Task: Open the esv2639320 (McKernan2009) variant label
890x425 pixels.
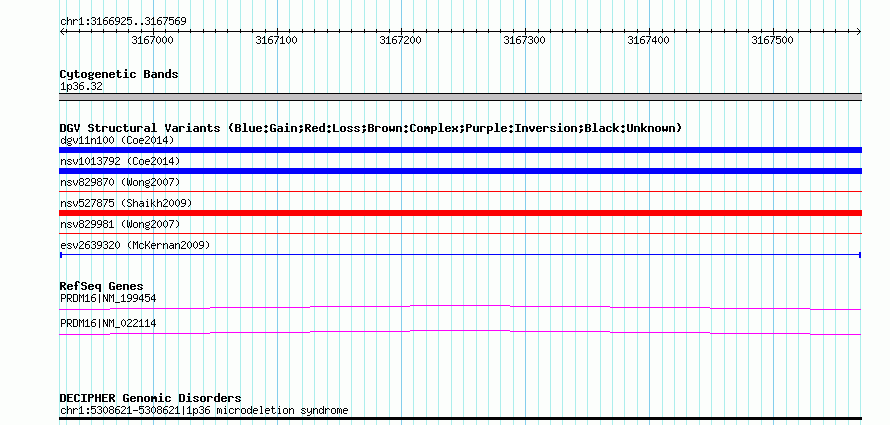Action: tap(135, 246)
